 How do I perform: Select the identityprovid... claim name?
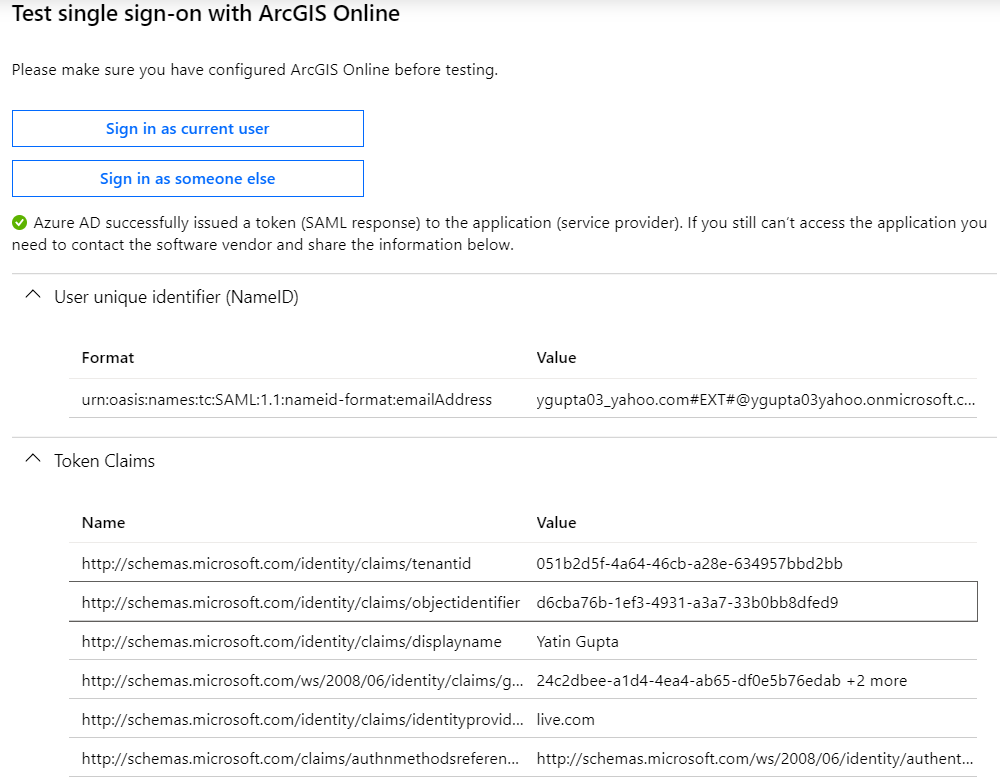click(x=302, y=719)
